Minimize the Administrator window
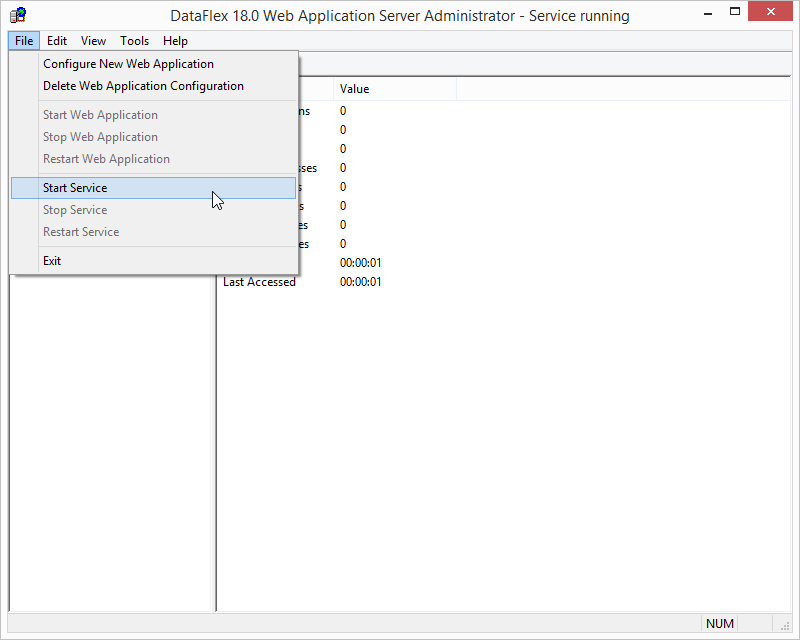Screen dimensions: 800x640 (x=708, y=13)
